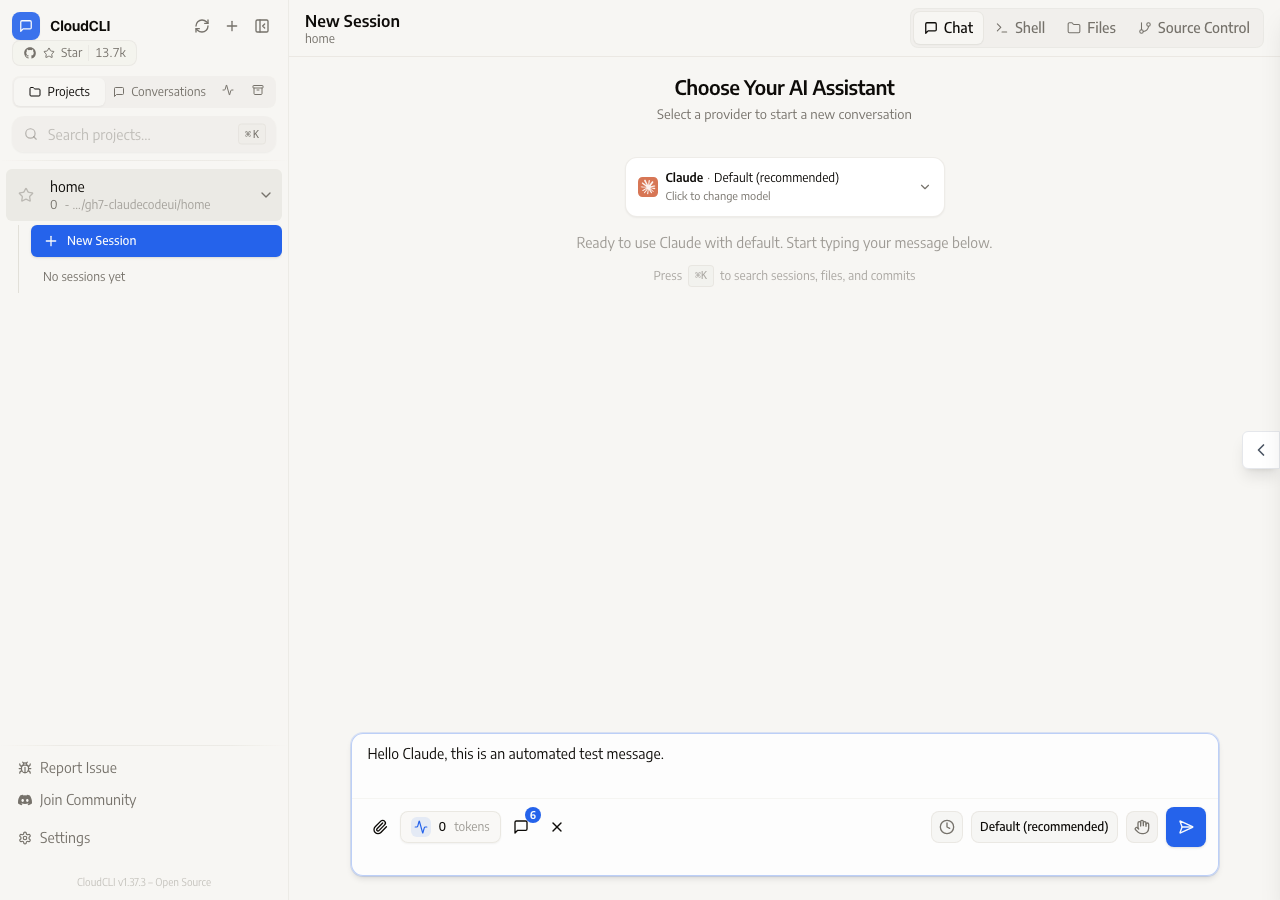Collapse the sidebar panel
Screen dimensions: 1280x900
pyautogui.click(x=262, y=26)
